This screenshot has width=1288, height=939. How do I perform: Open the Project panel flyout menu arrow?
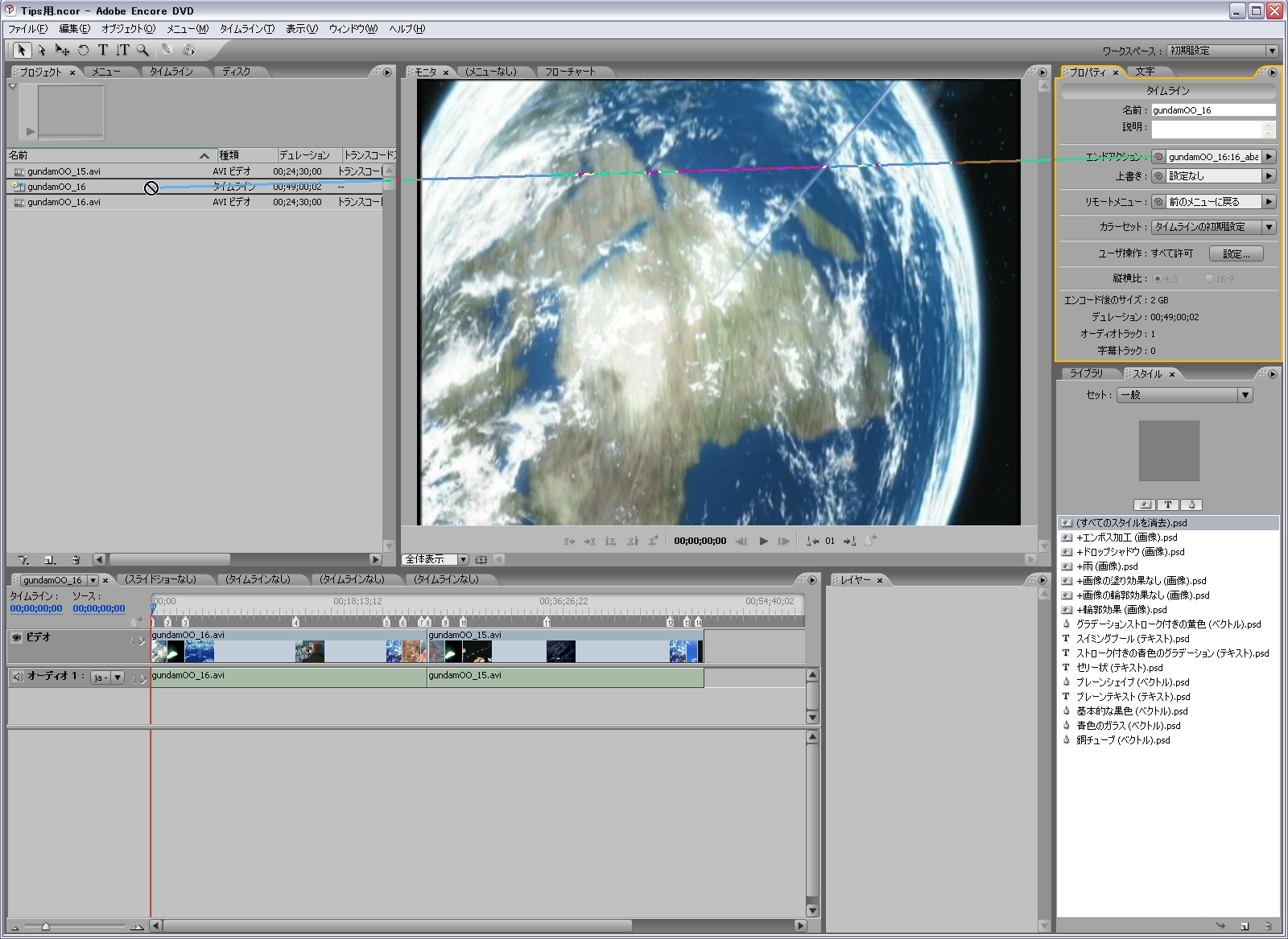[x=387, y=72]
